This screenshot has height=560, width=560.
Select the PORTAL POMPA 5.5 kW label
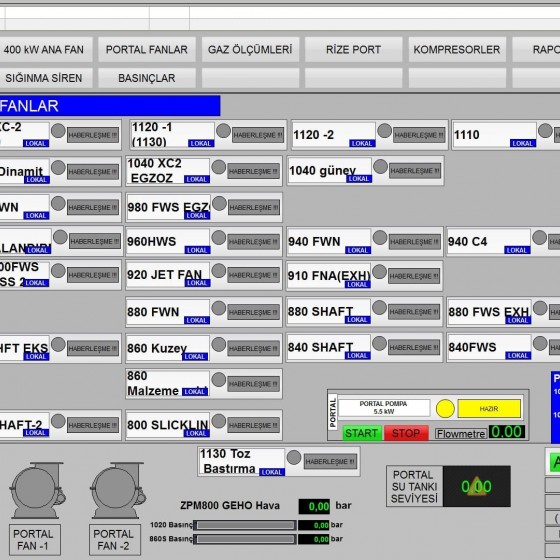click(384, 408)
